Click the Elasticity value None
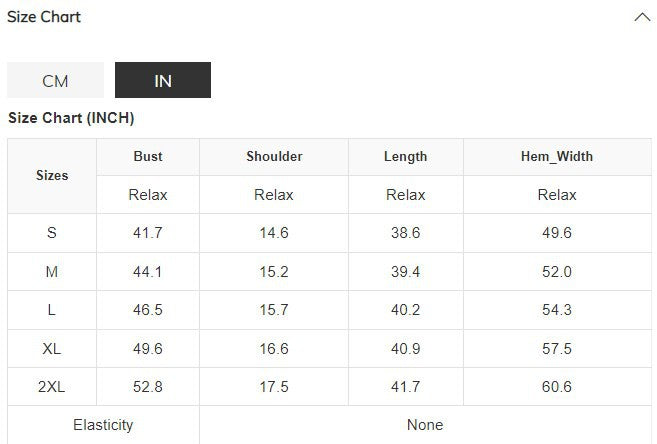Viewport: 657px width, 444px height. coord(425,425)
